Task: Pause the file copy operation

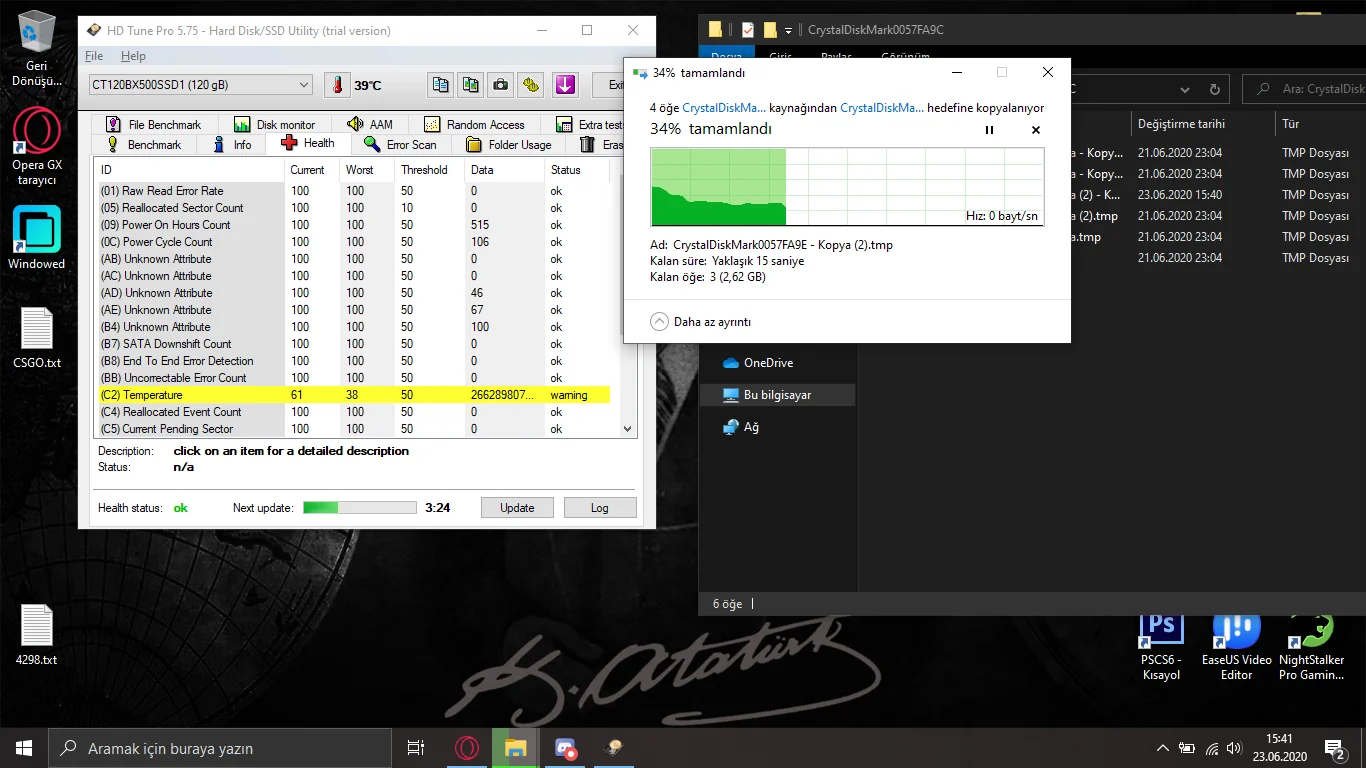Action: [990, 130]
